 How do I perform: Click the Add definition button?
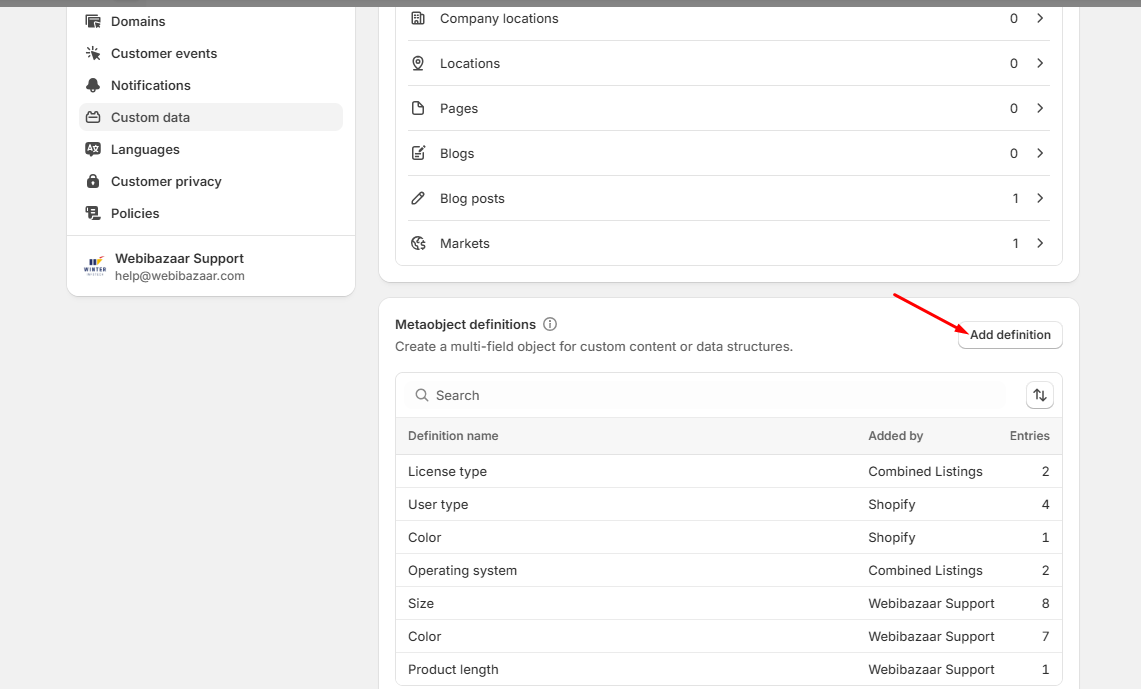(1010, 335)
